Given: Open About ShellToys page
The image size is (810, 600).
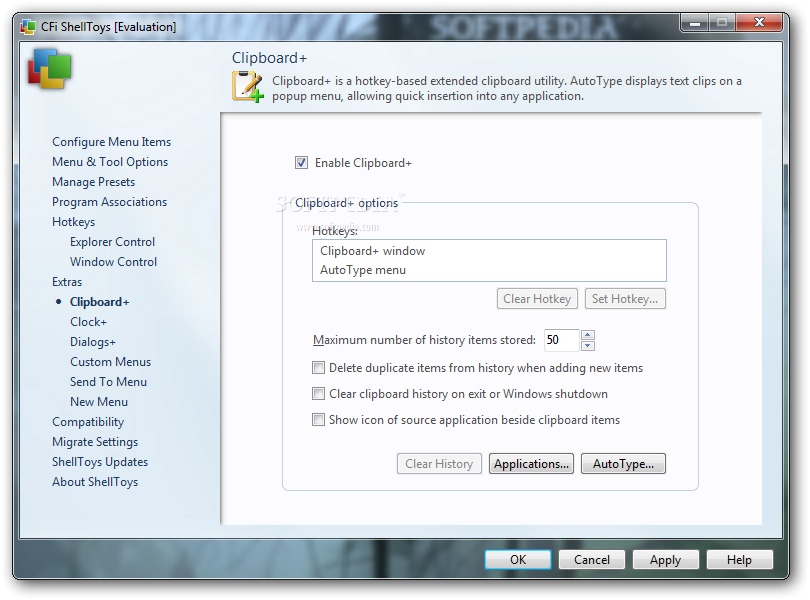Looking at the screenshot, I should click(x=95, y=482).
